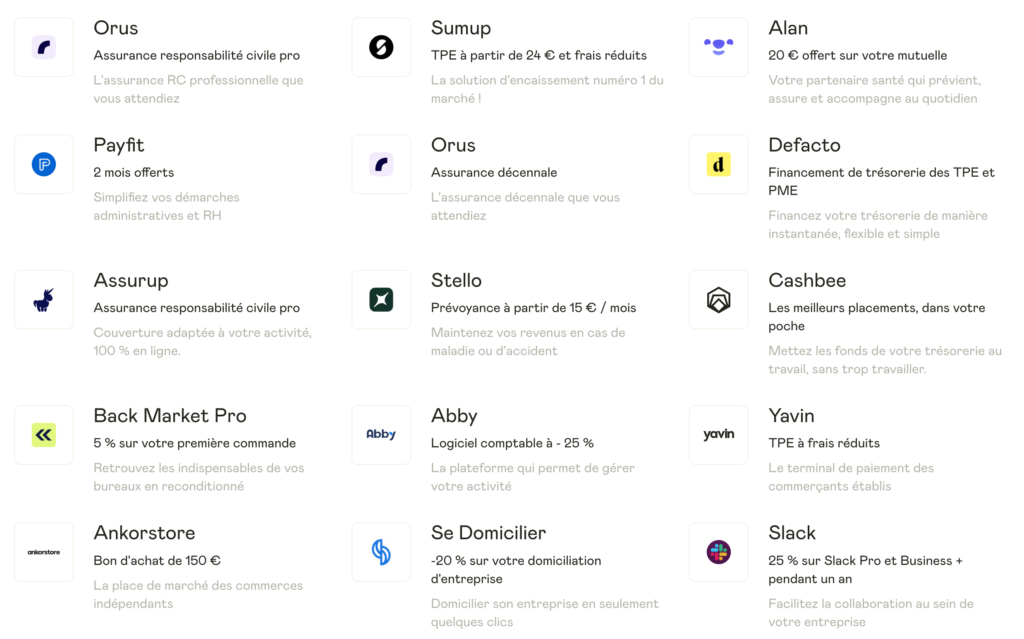Open the Ankorstore offer title

pos(144,533)
